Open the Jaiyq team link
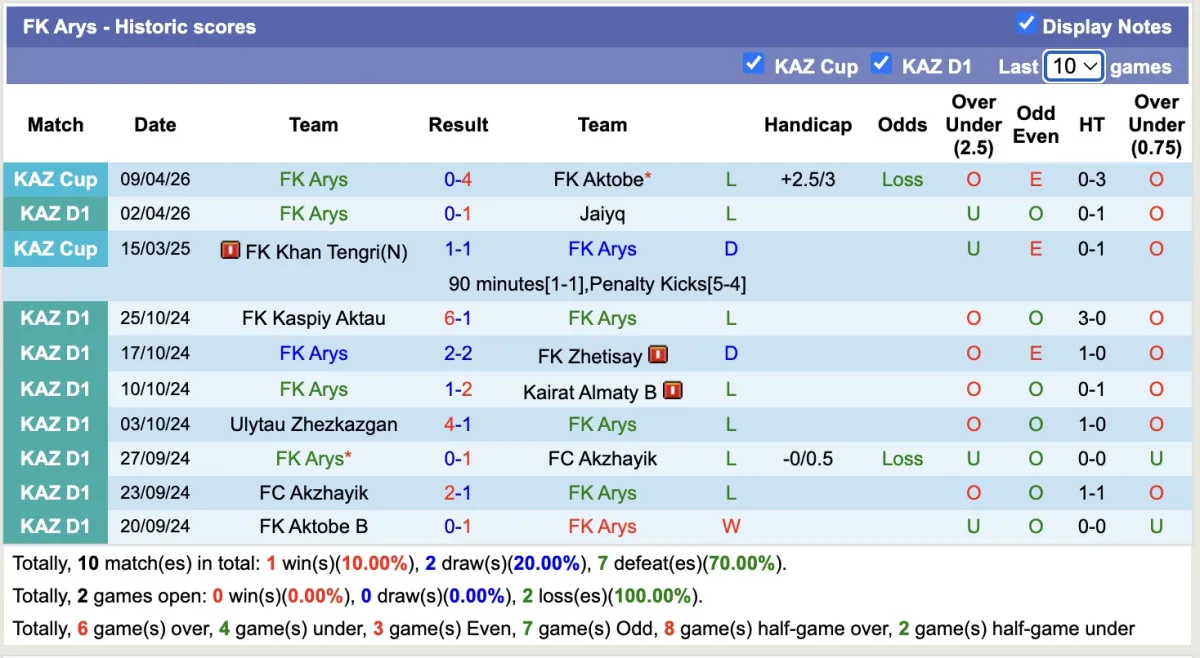Viewport: 1200px width, 658px height. pyautogui.click(x=602, y=214)
